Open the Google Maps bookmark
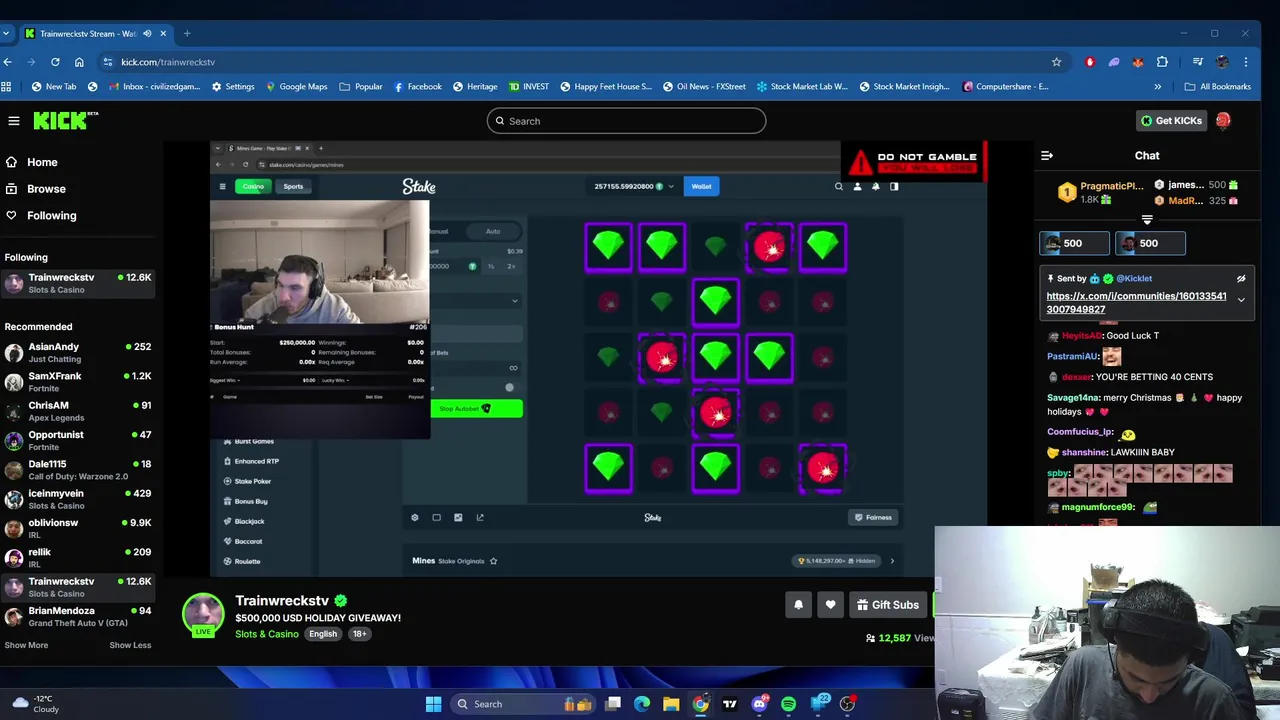1280x720 pixels. (x=297, y=87)
